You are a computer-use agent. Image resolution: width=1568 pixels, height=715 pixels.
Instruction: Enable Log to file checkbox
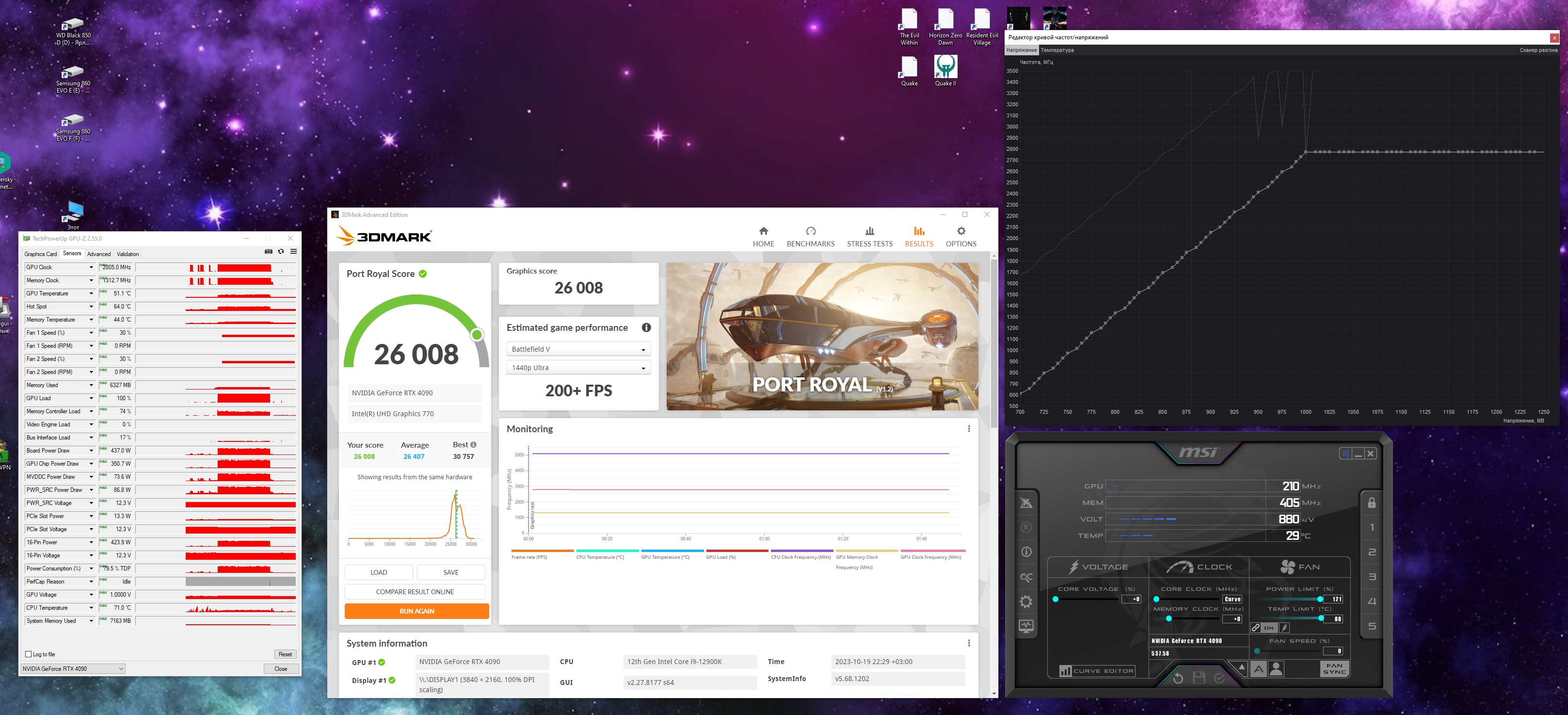coord(29,654)
